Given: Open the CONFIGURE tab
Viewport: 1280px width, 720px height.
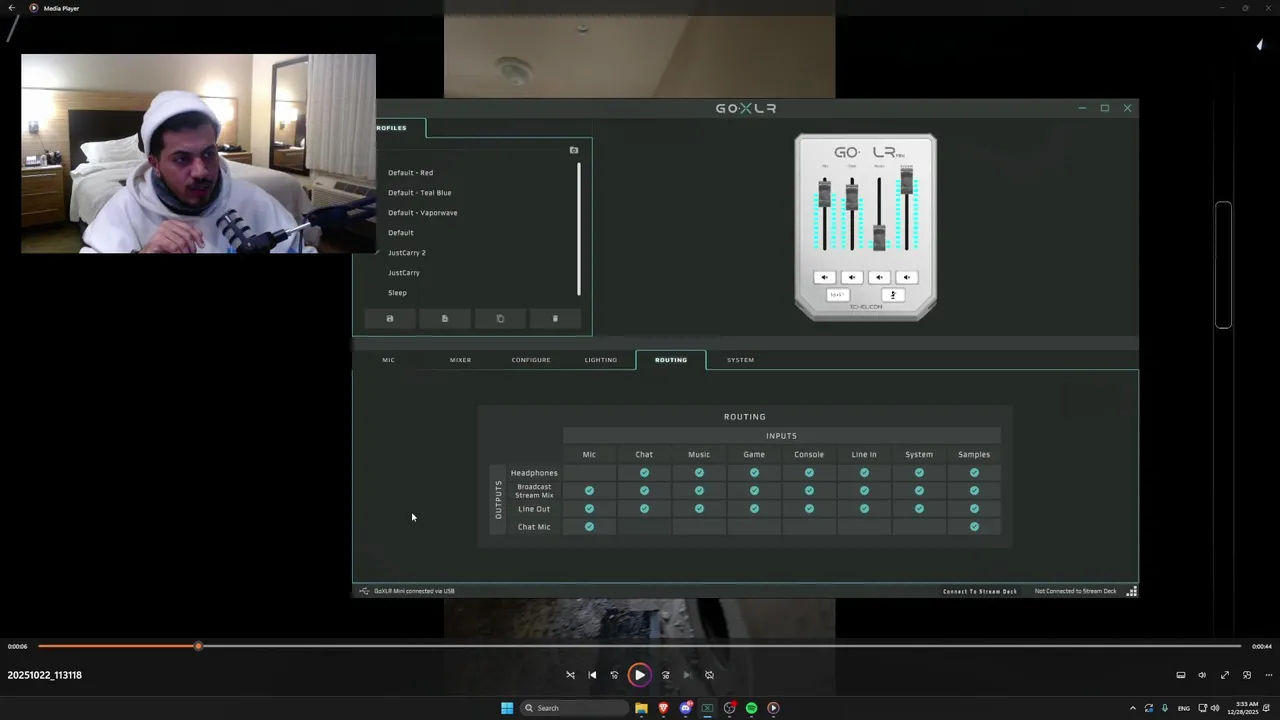Looking at the screenshot, I should tap(531, 360).
